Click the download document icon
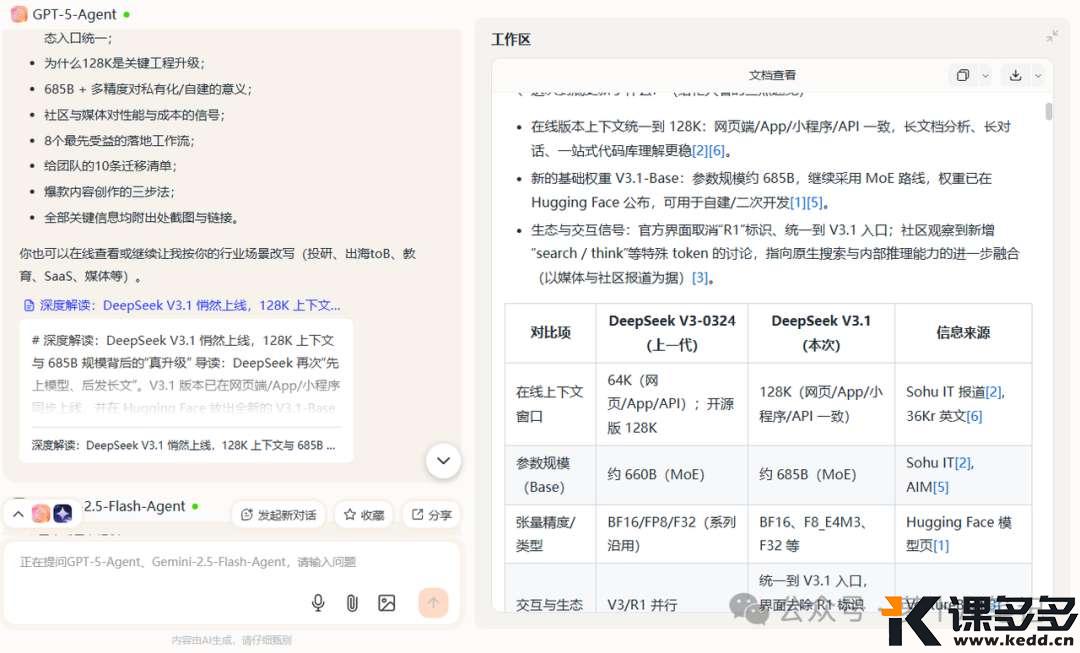Screen dimensions: 1080x653 1015,75
